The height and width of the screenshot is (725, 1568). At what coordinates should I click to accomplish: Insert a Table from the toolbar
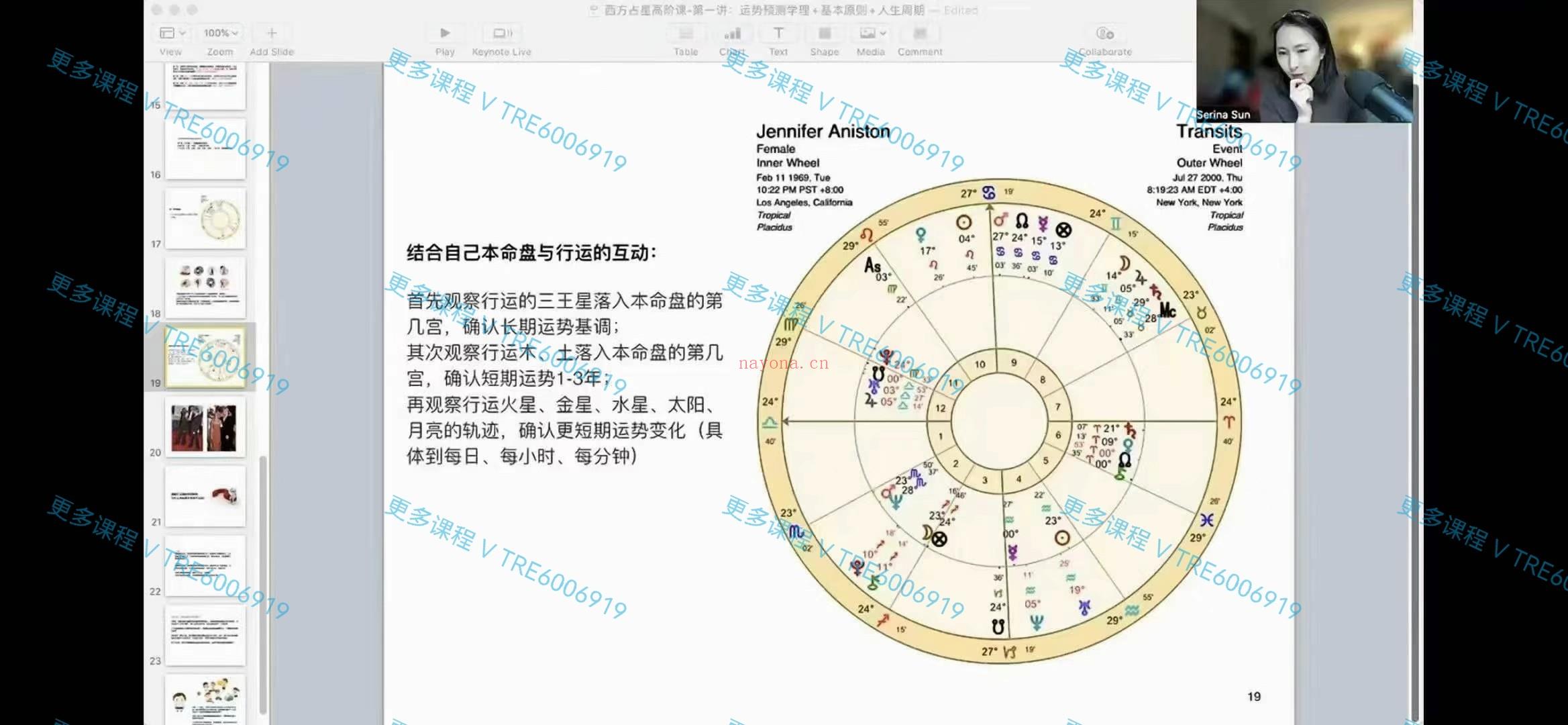click(686, 33)
